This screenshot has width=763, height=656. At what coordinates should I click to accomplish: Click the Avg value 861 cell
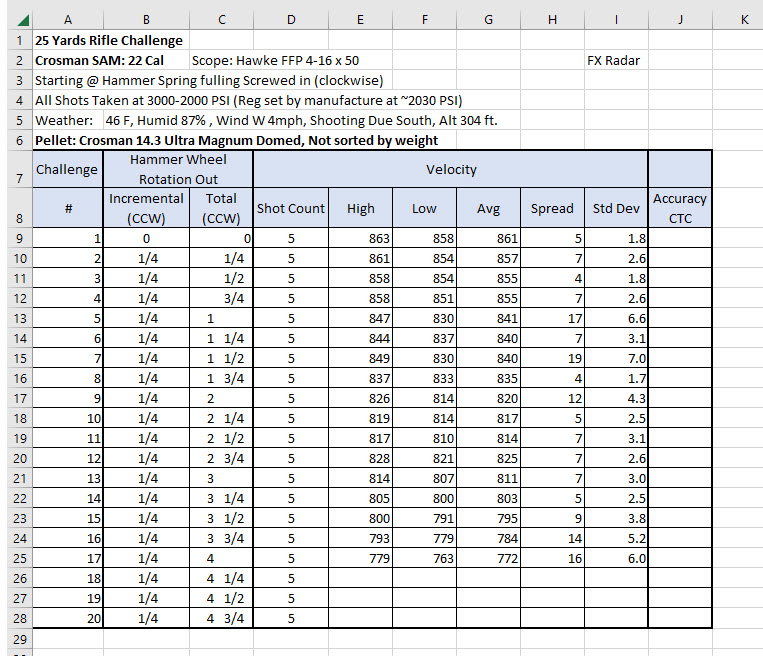(x=489, y=238)
